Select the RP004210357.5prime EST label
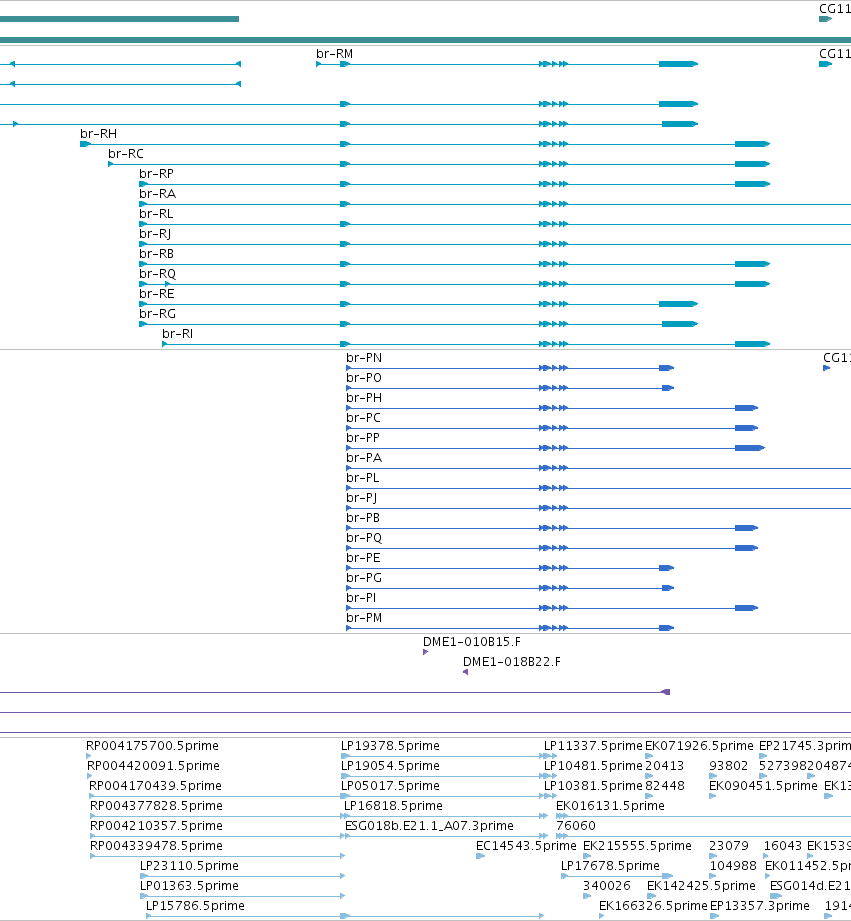 point(156,826)
